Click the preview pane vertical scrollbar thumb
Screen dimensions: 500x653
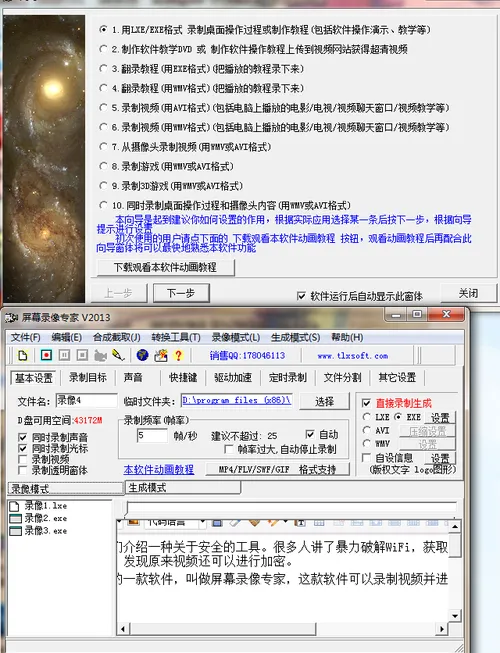pyautogui.click(x=455, y=545)
